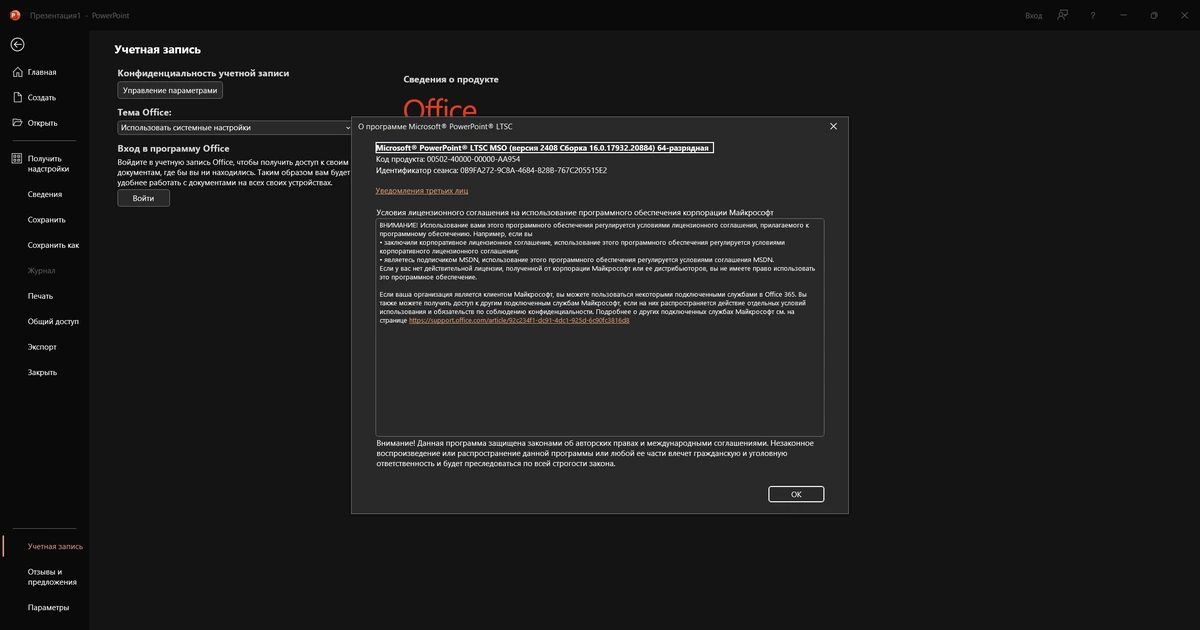Open the support.office.com article link

(519, 320)
